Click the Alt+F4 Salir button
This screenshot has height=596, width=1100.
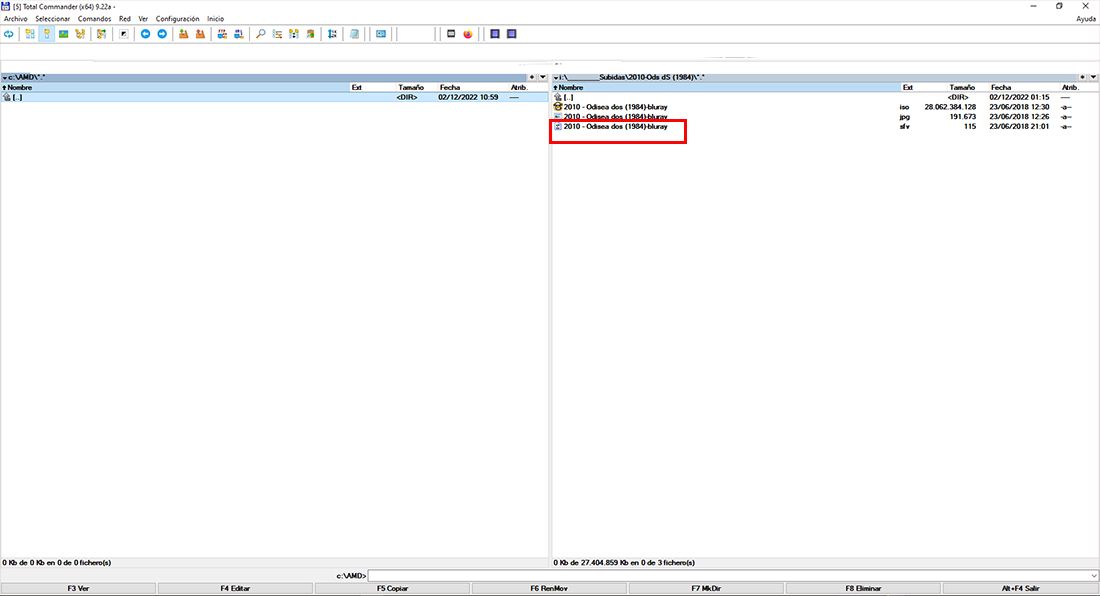click(1021, 588)
